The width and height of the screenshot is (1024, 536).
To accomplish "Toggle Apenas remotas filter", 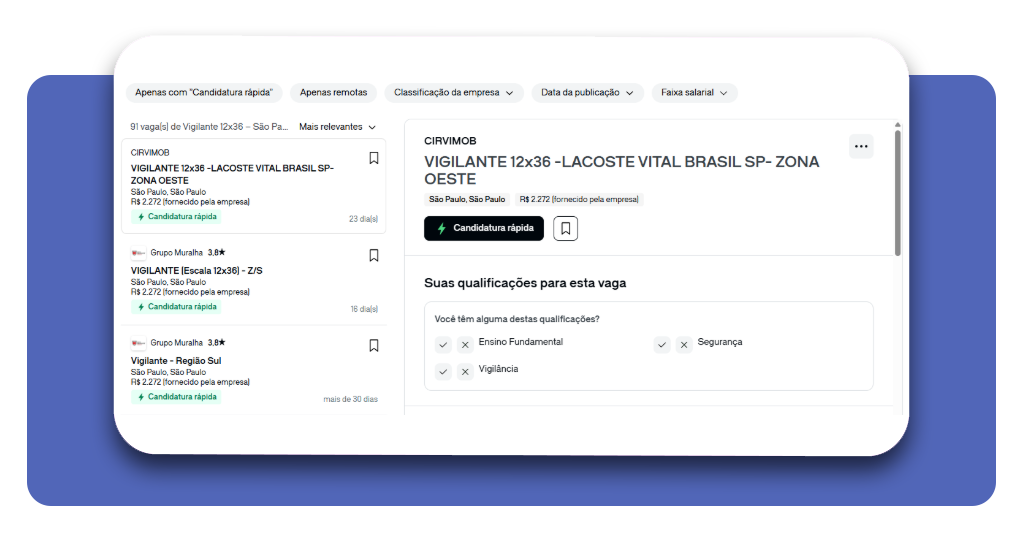I will (333, 93).
